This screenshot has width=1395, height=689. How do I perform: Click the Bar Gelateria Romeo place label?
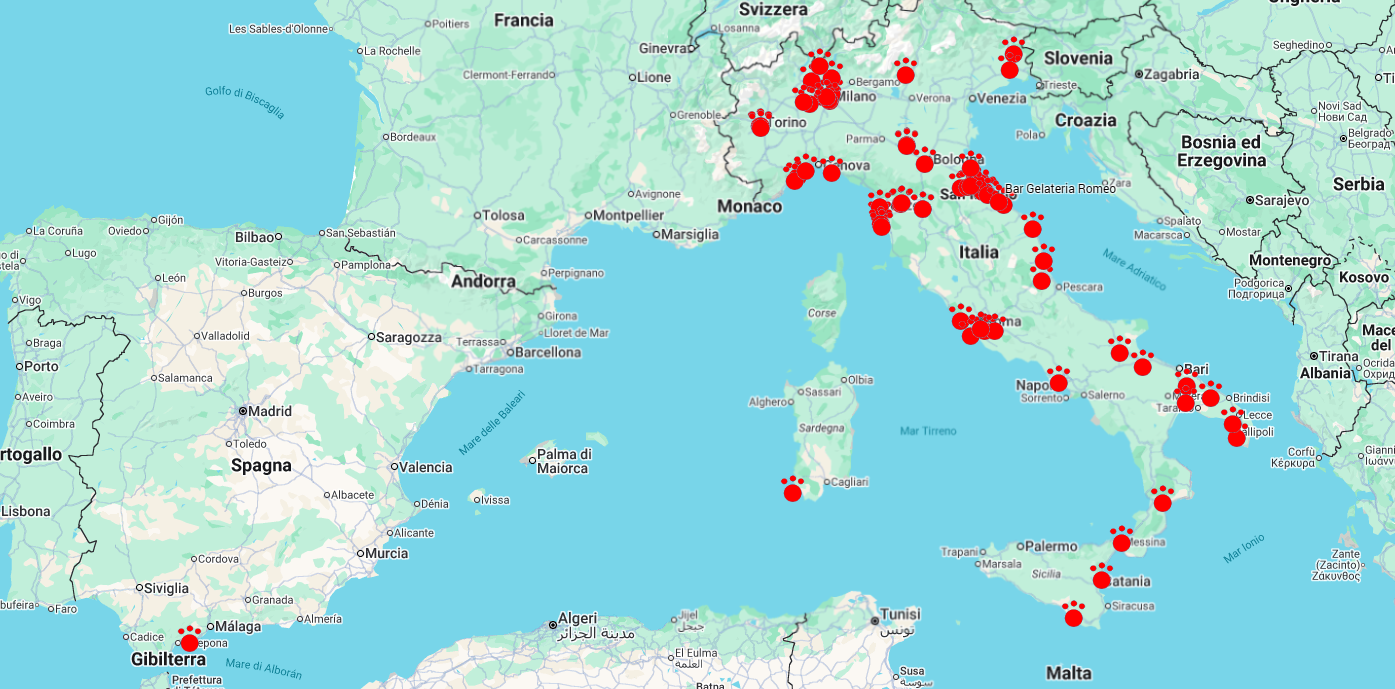click(x=1059, y=188)
